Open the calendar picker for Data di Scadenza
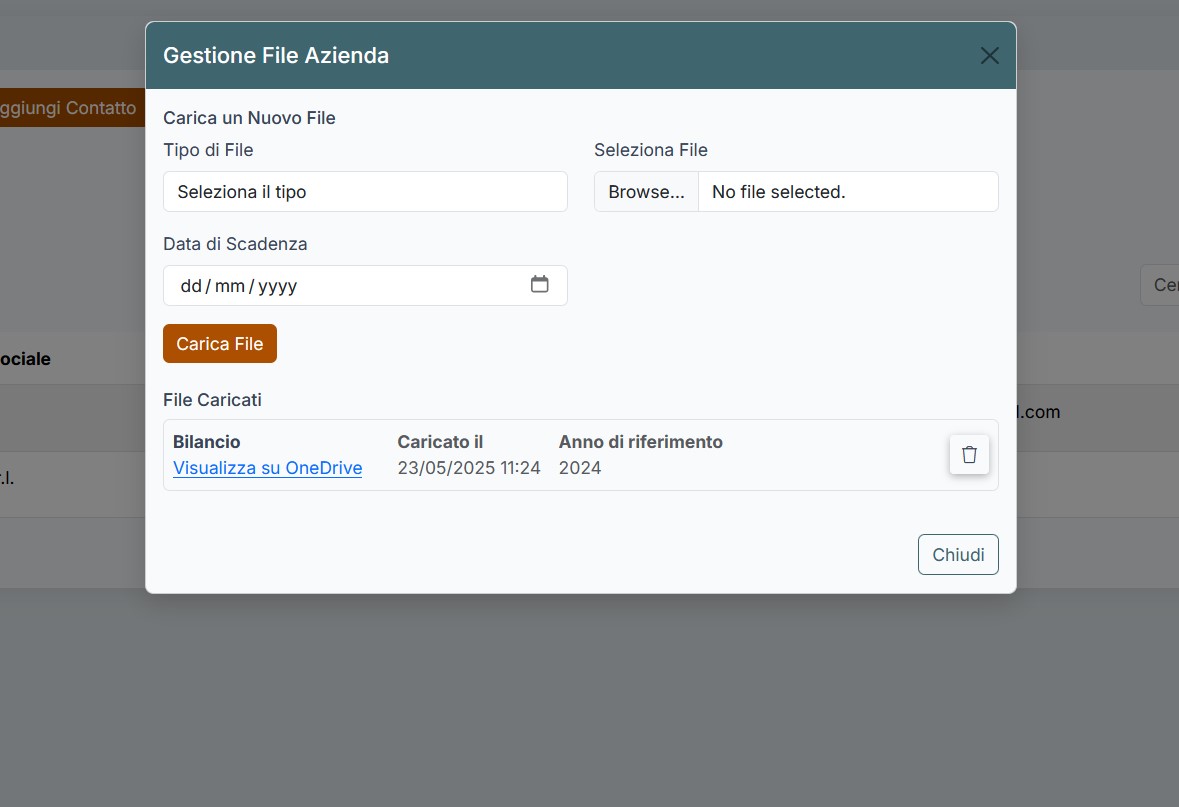Screen dimensions: 1179x807 [539, 285]
